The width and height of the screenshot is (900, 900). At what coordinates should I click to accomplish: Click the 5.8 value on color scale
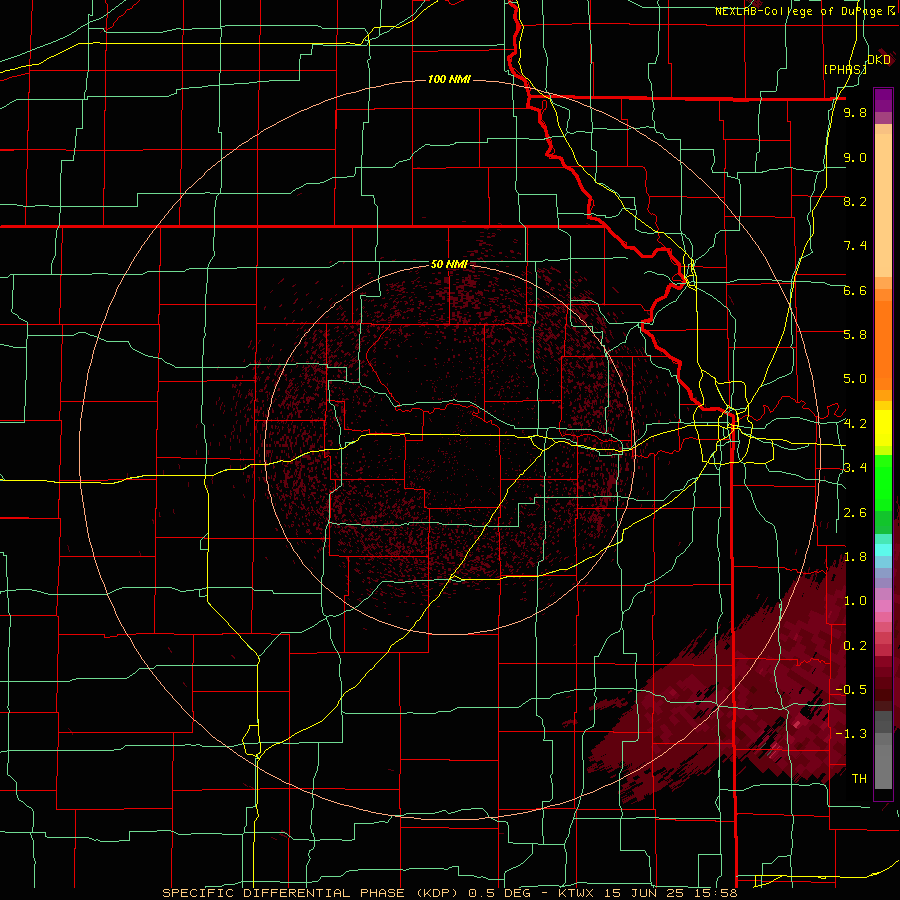[x=855, y=335]
